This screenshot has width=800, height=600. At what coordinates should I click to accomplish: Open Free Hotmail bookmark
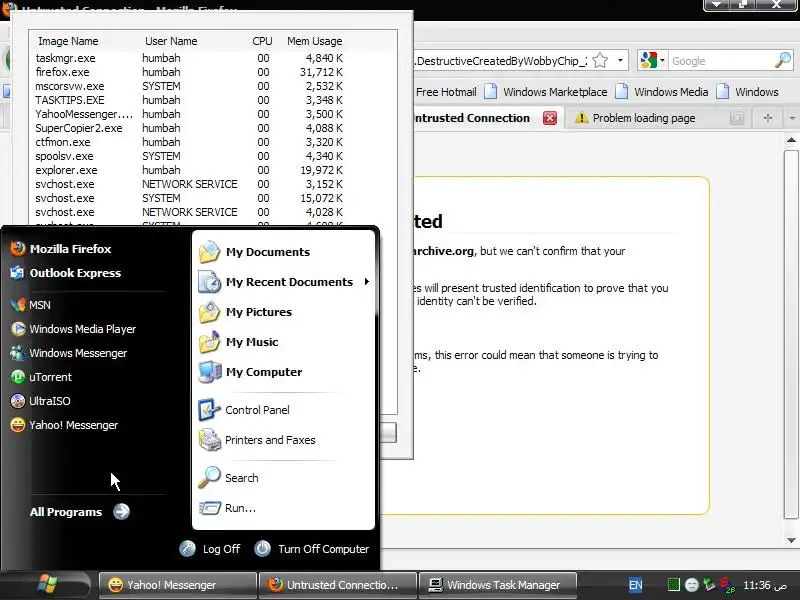446,92
